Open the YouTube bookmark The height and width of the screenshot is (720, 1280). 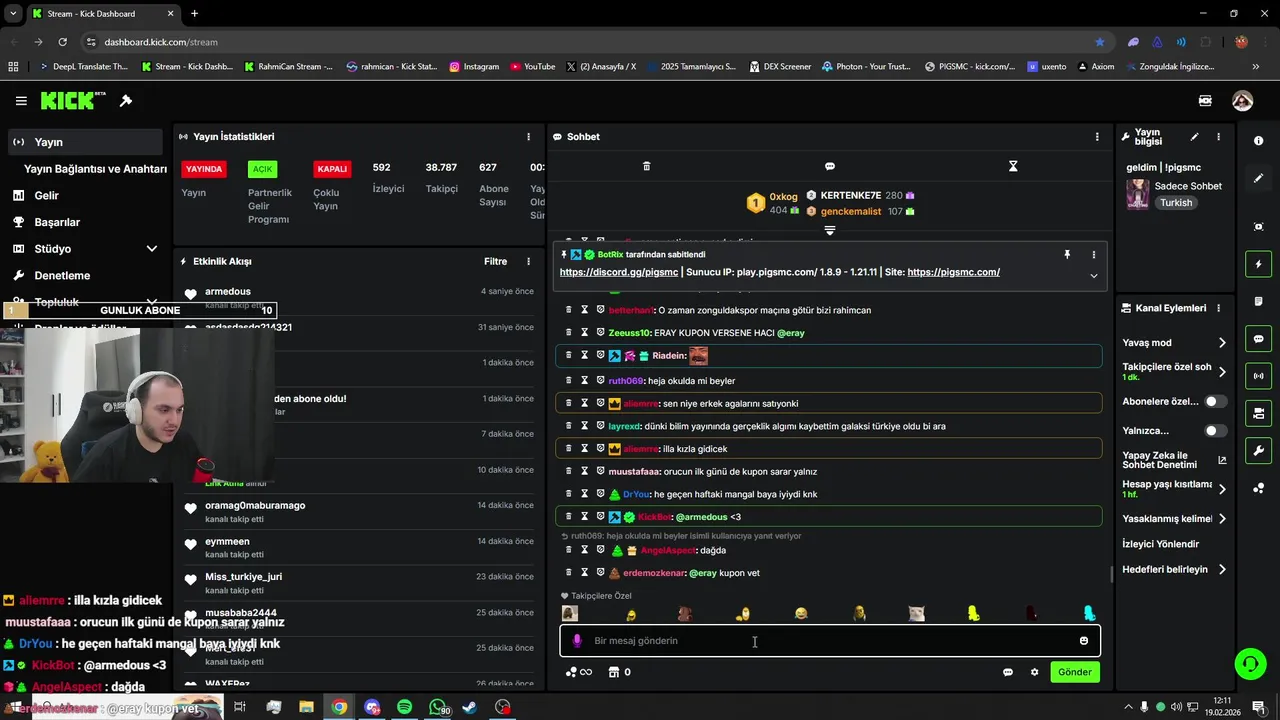pos(532,67)
